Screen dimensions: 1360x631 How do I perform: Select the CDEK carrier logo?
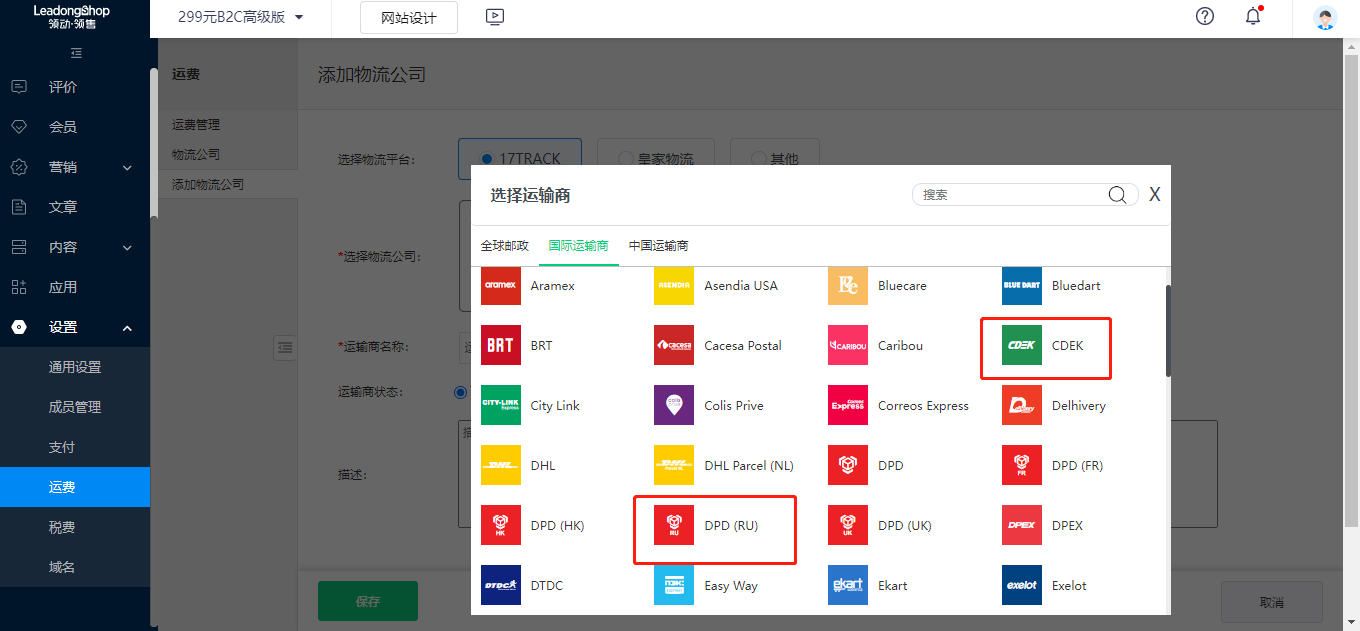click(1021, 346)
